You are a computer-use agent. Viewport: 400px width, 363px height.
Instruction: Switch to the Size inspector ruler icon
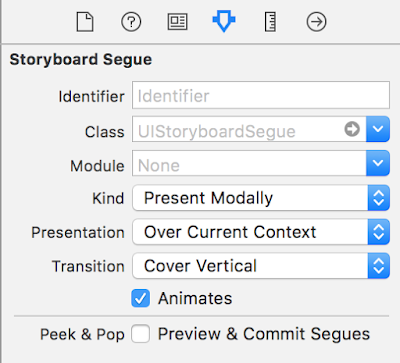click(x=270, y=22)
